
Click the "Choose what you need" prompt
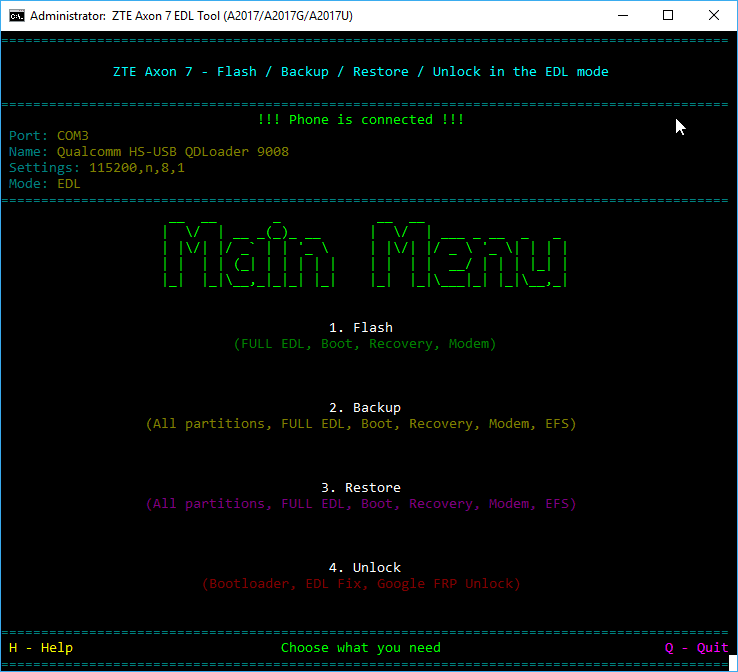[361, 648]
